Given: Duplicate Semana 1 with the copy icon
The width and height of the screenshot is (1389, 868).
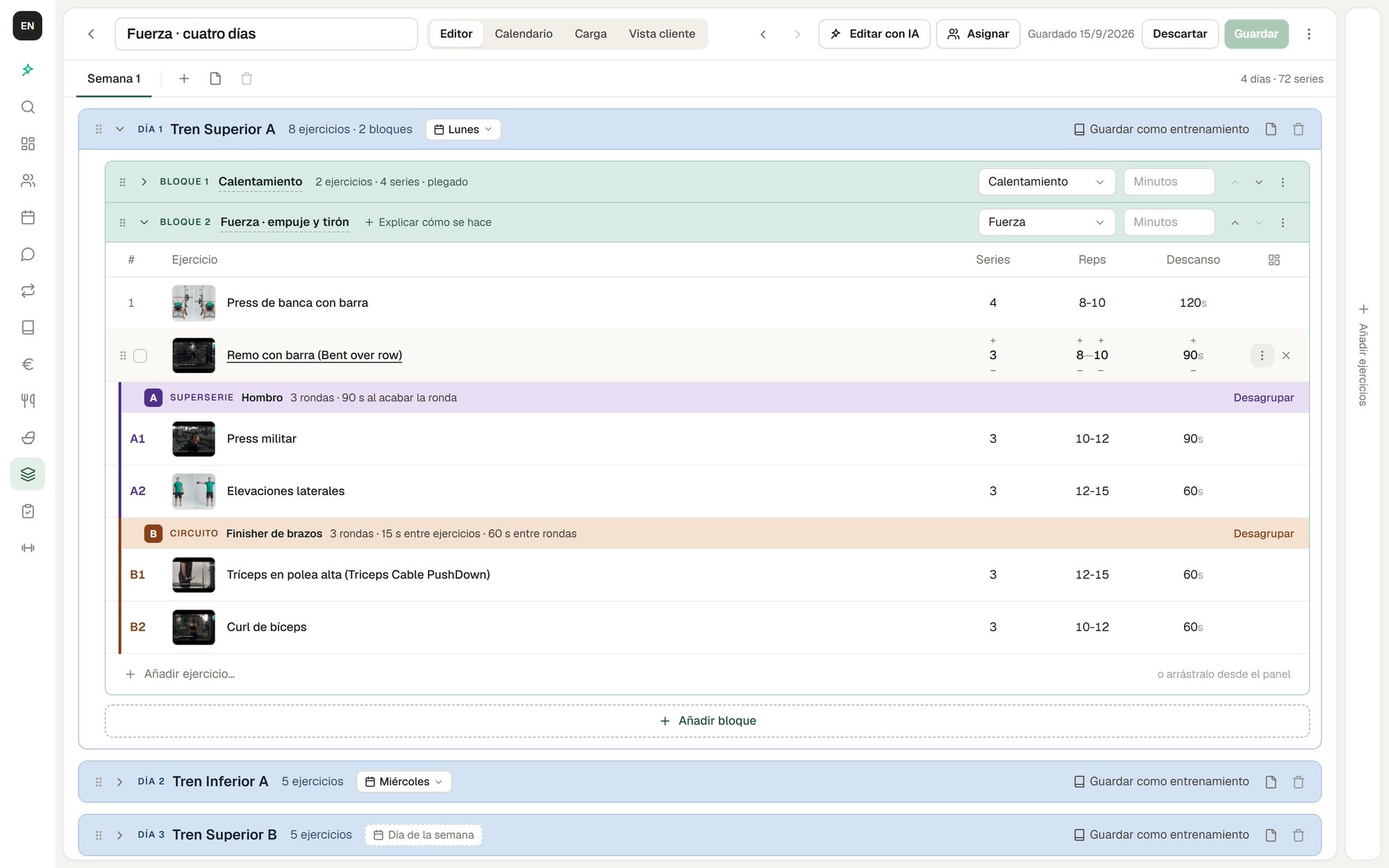Looking at the screenshot, I should pyautogui.click(x=215, y=78).
